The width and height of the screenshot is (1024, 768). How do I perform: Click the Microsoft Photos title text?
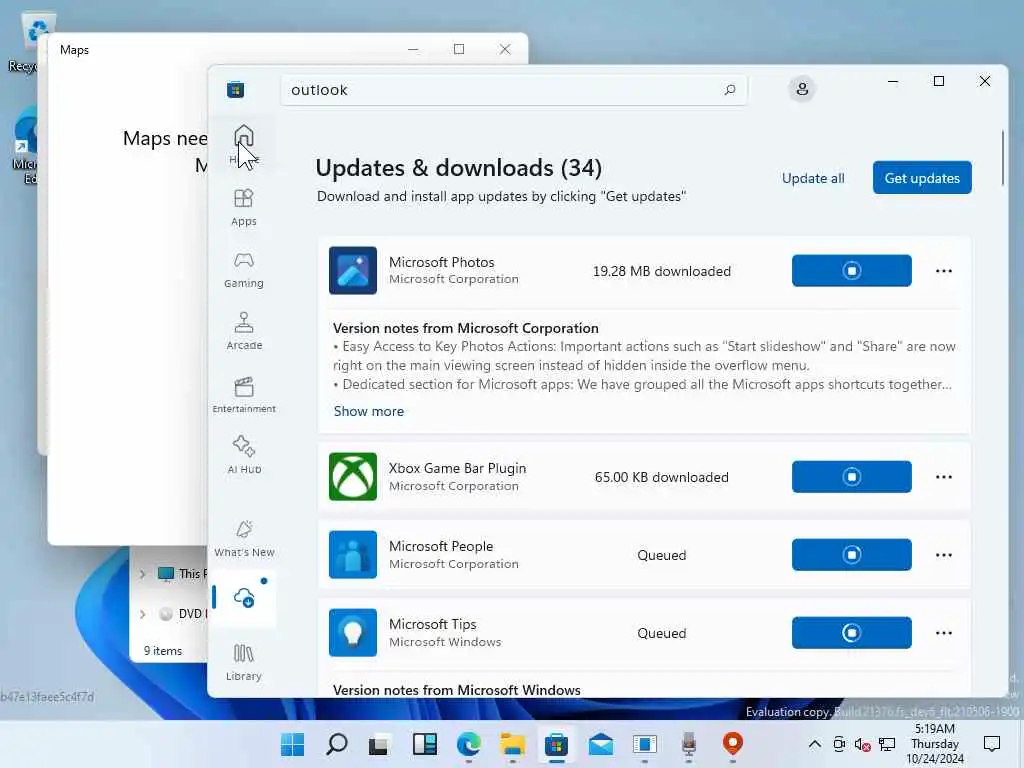coord(441,262)
